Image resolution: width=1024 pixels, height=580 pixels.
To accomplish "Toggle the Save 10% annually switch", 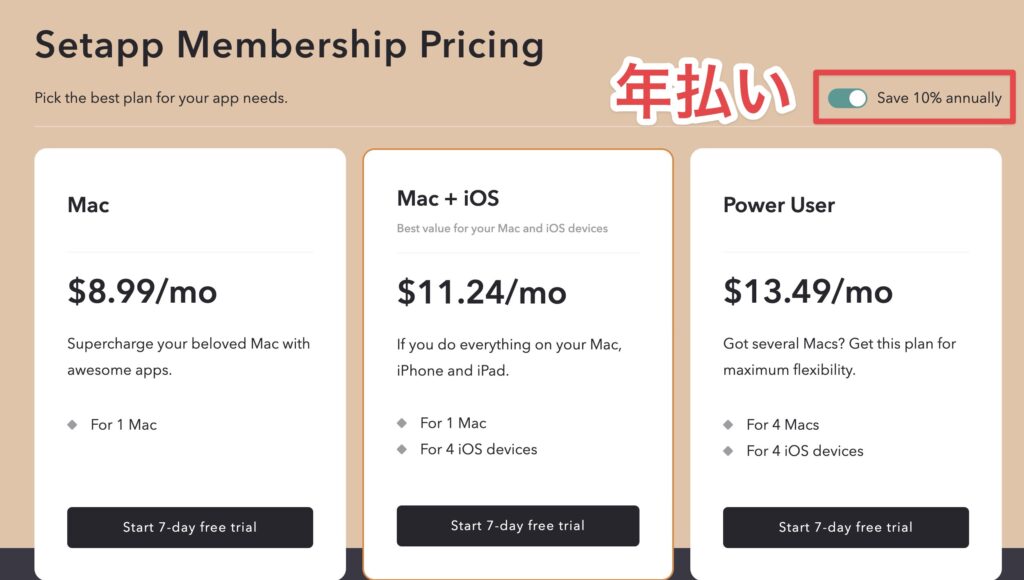I will pyautogui.click(x=847, y=98).
